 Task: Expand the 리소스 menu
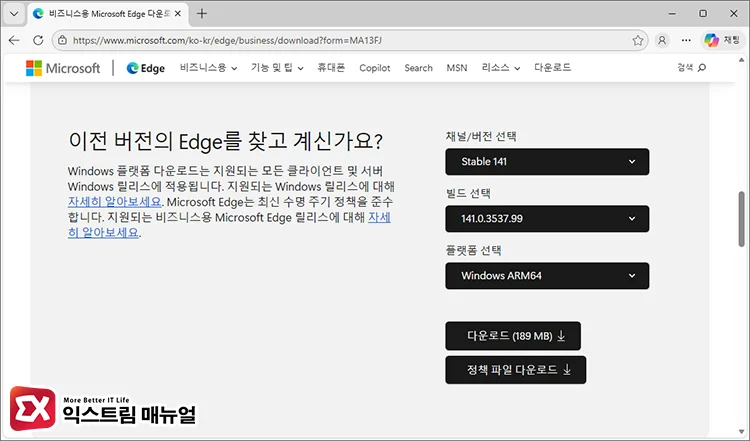(x=501, y=68)
